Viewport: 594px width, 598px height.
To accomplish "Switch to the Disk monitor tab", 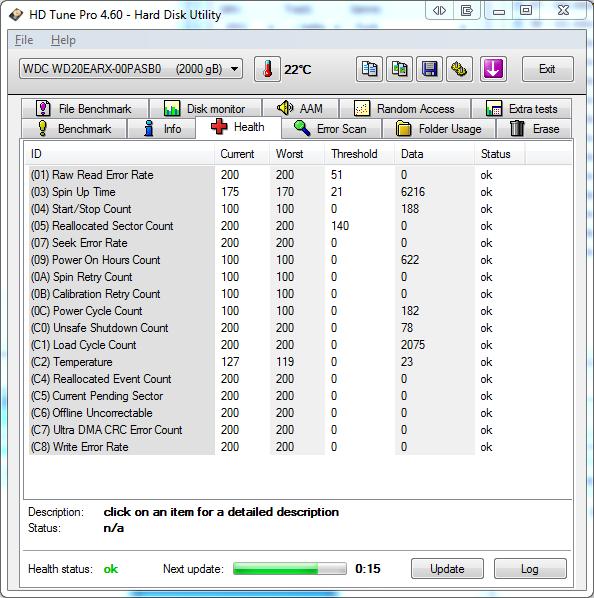I will (x=205, y=109).
